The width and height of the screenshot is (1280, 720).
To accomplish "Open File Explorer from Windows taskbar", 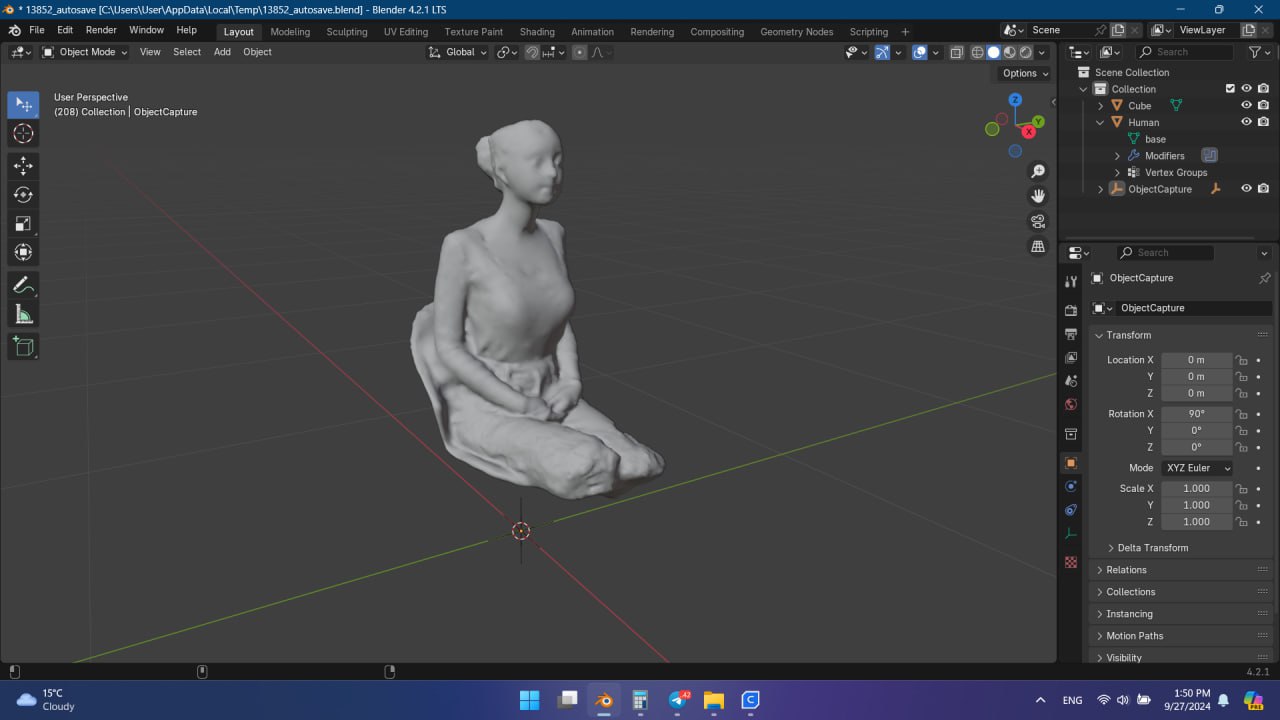I will point(713,700).
